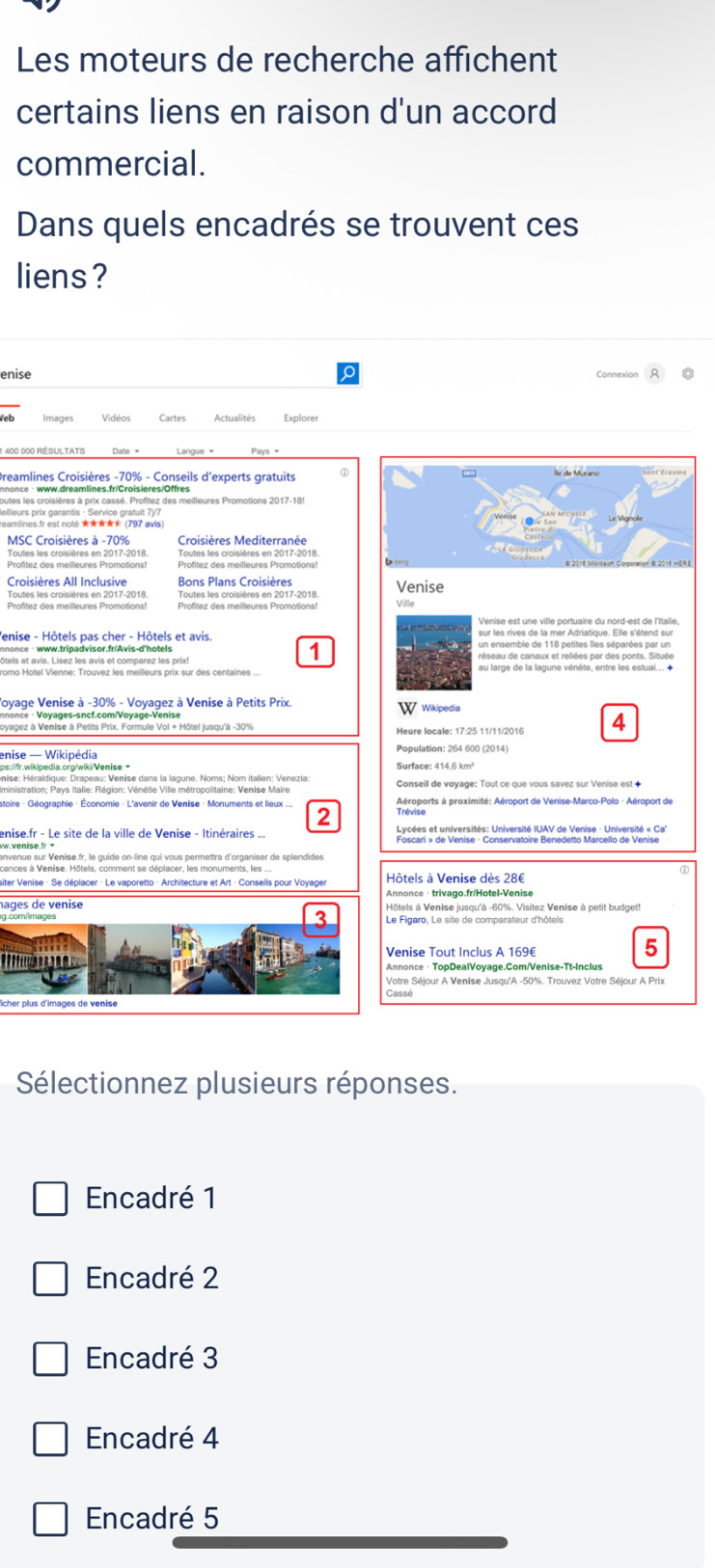Viewport: 715px width, 1568px height.
Task: Expand the Langue filter dropdown
Action: [195, 450]
